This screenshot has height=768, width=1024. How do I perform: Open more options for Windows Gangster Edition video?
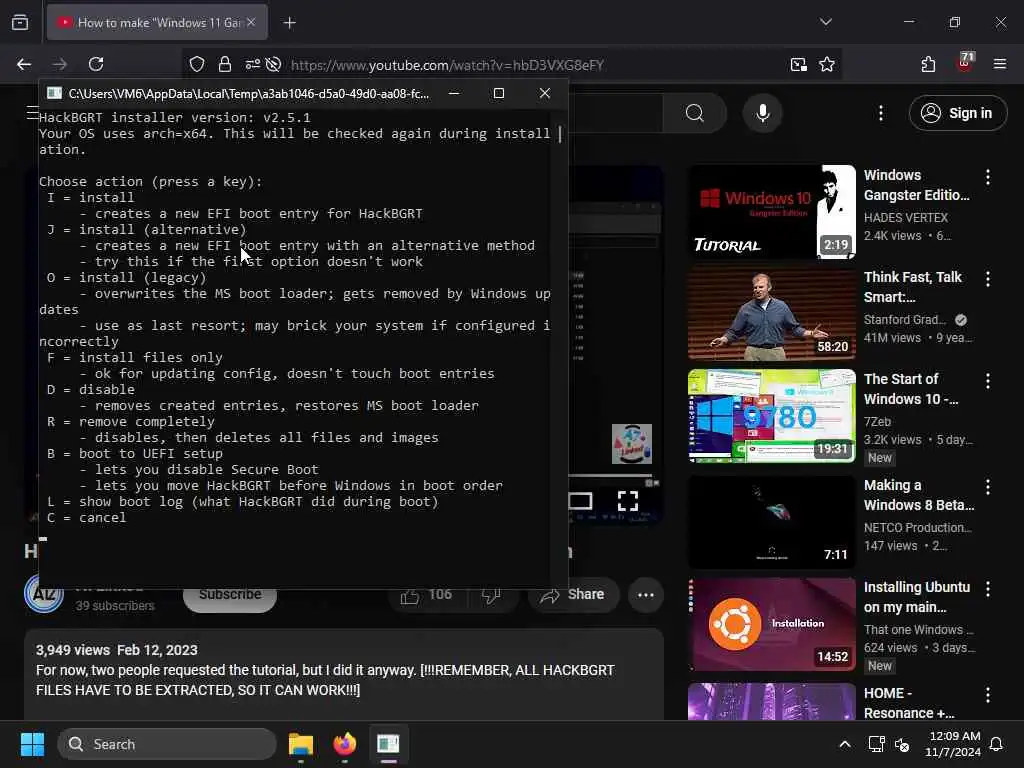(987, 176)
